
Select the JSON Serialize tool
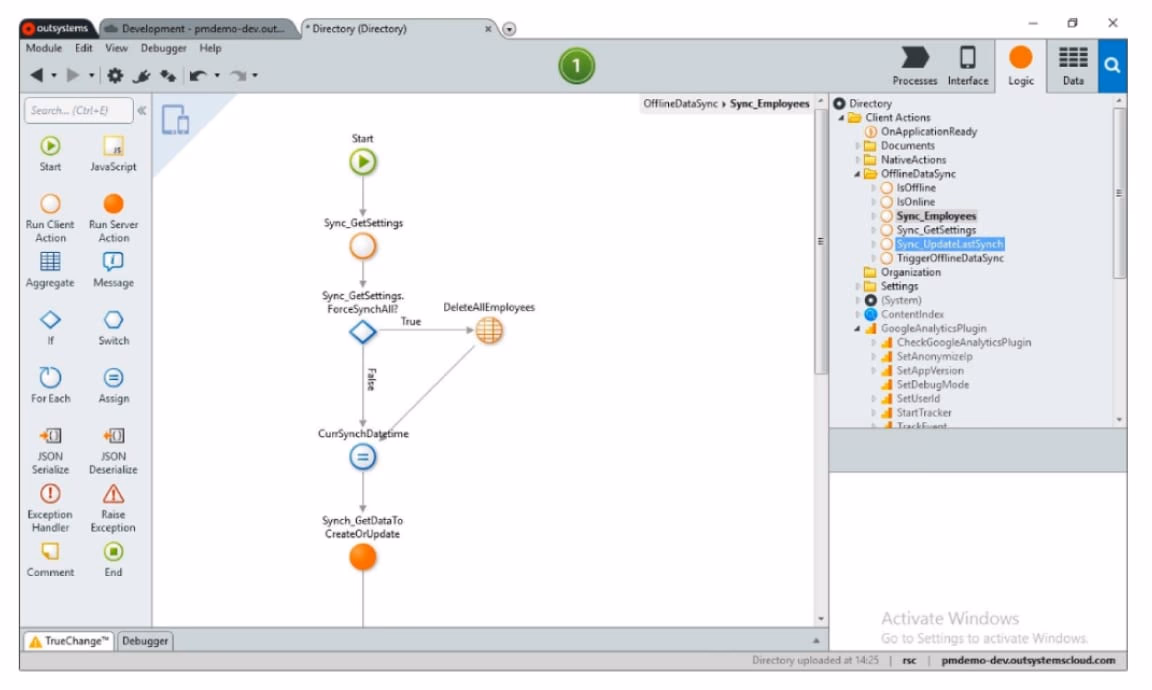pos(50,450)
